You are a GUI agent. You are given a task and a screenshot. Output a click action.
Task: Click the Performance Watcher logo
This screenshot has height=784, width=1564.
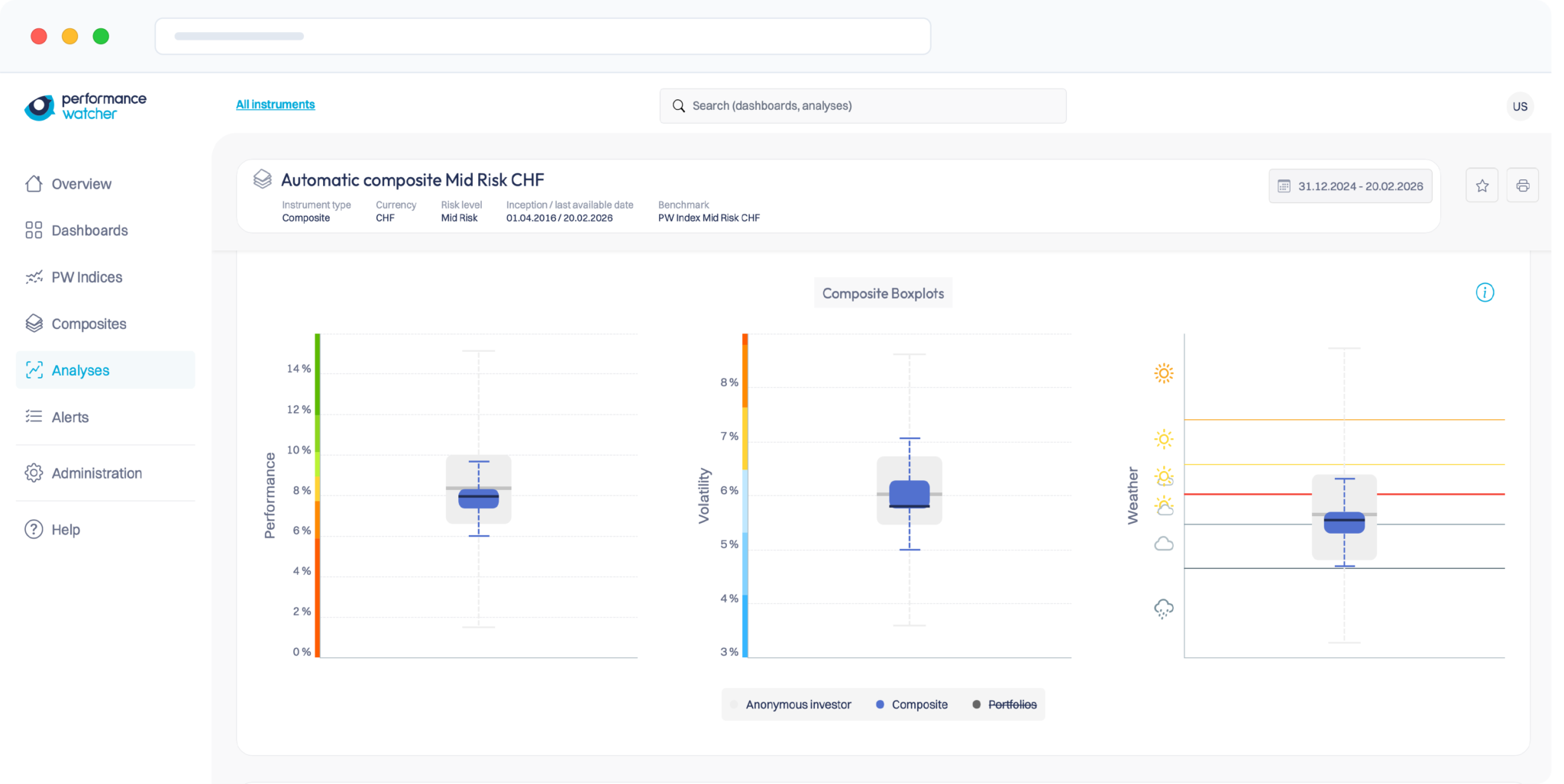pos(85,107)
